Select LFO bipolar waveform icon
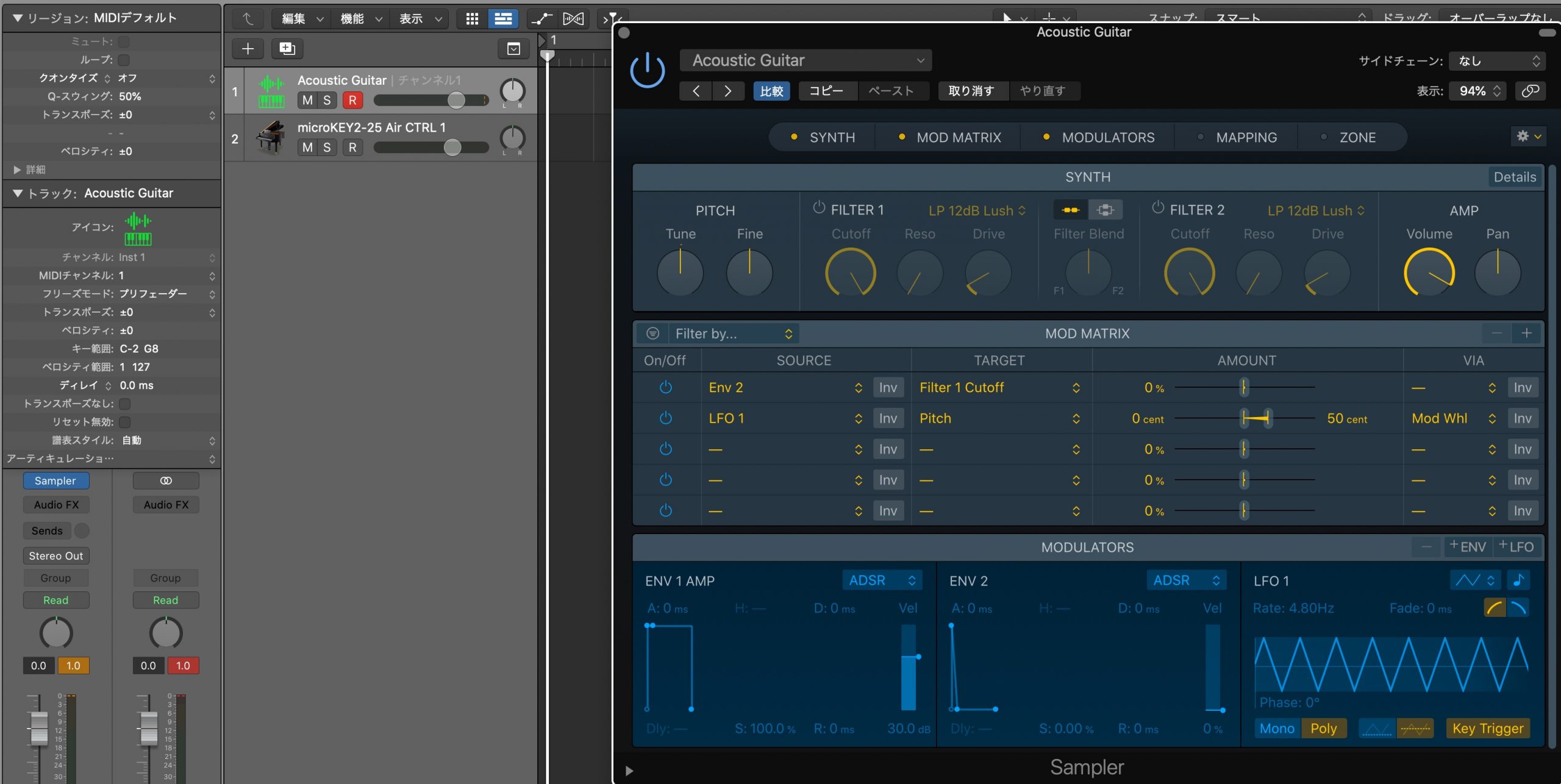The image size is (1561, 784). (1415, 728)
